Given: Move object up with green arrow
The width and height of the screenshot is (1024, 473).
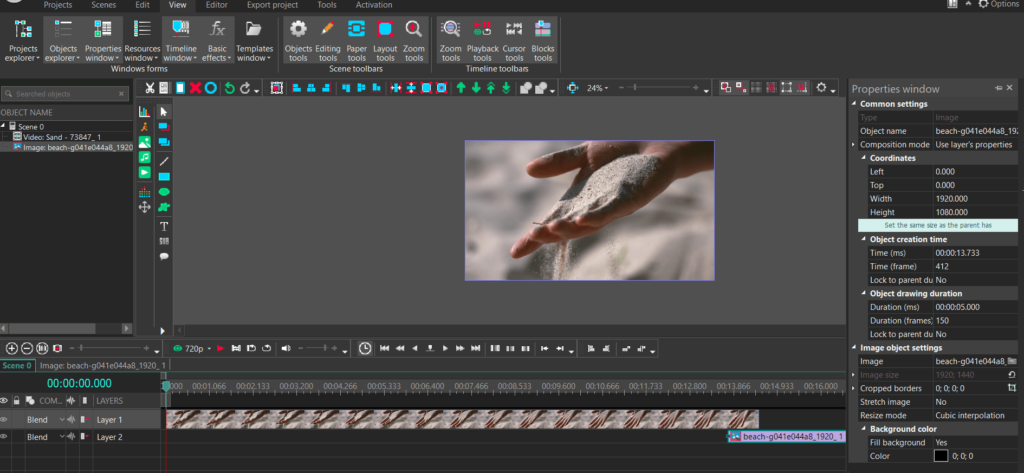Looking at the screenshot, I should click(x=461, y=88).
